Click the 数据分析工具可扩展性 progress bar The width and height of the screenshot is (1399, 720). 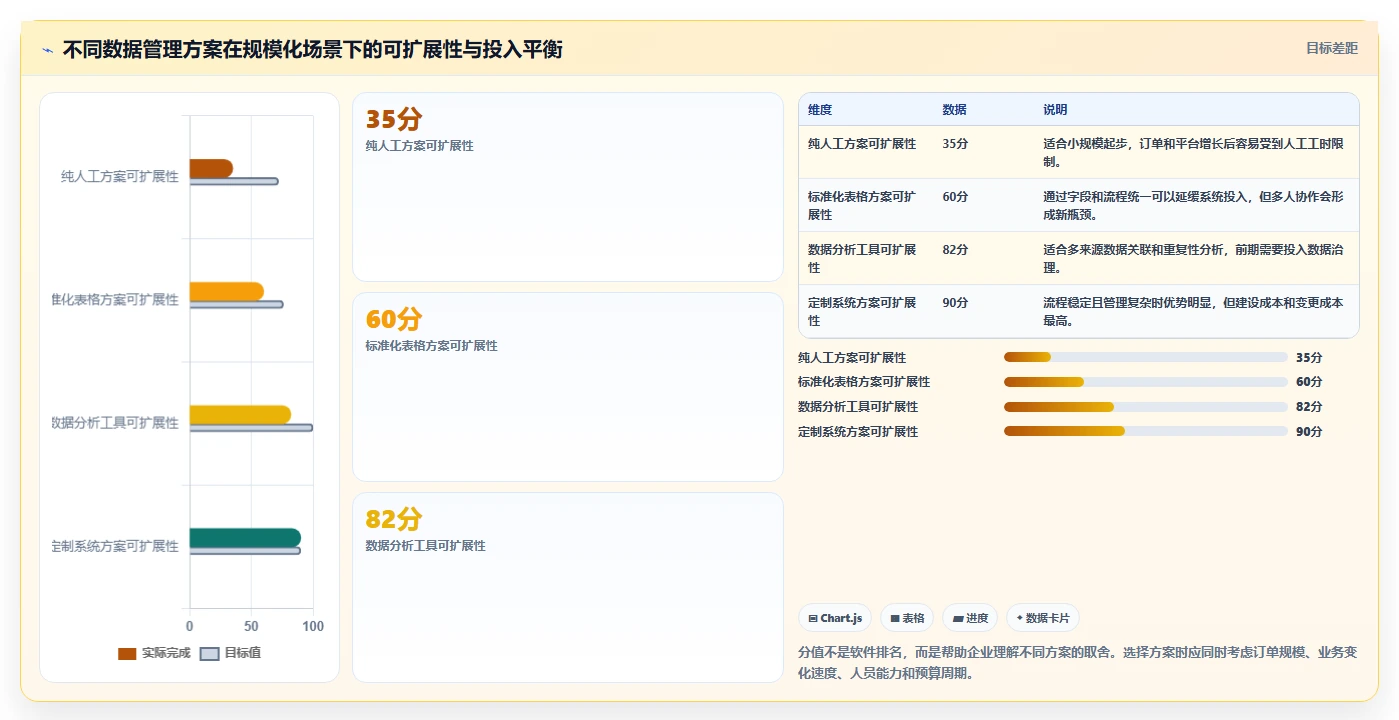1145,407
